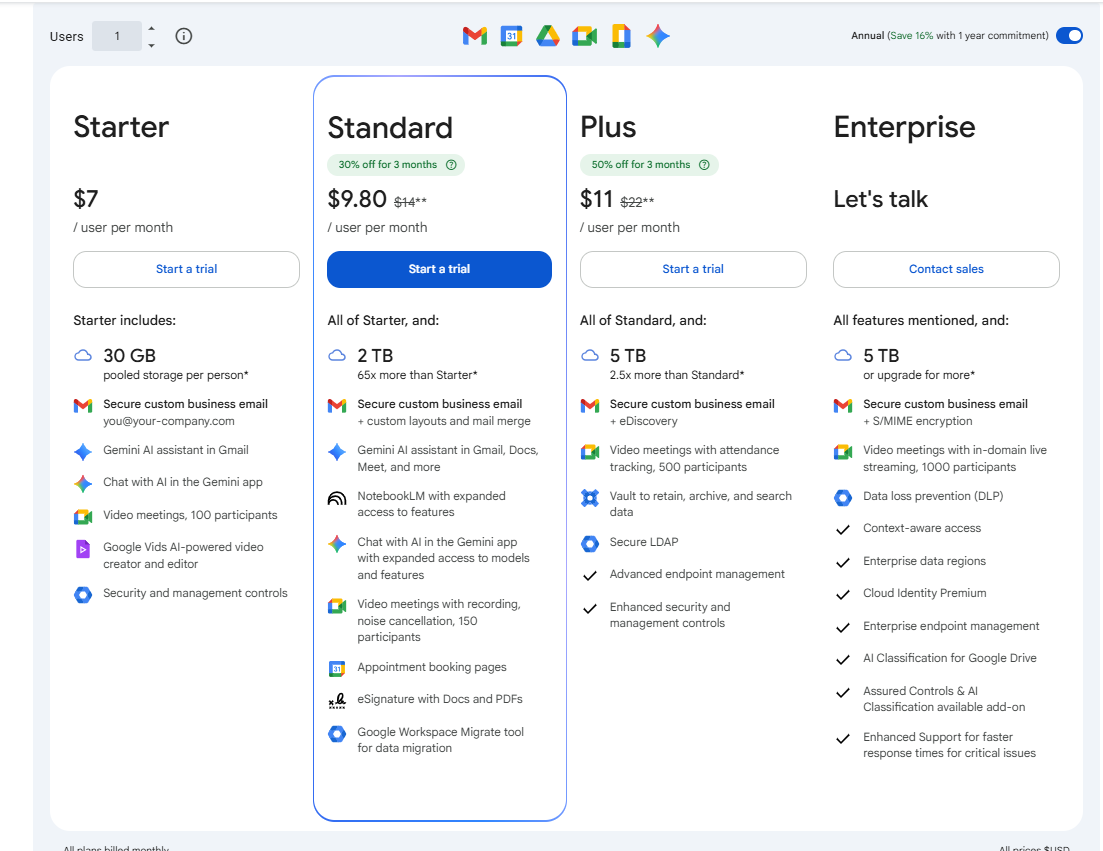Click Contact sales for Enterprise plan
Viewport: 1103px width, 851px height.
946,269
